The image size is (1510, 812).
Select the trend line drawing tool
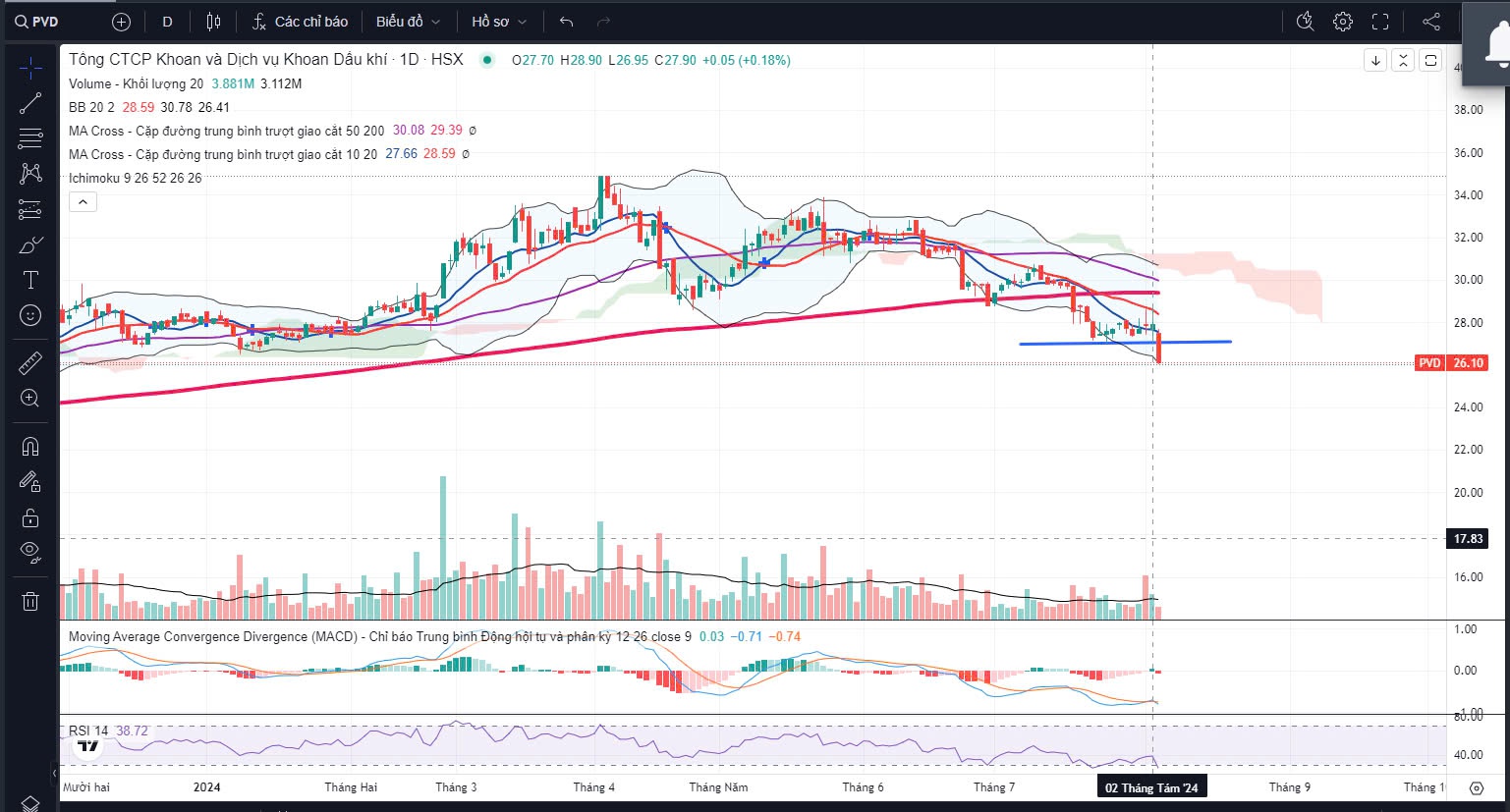click(30, 103)
